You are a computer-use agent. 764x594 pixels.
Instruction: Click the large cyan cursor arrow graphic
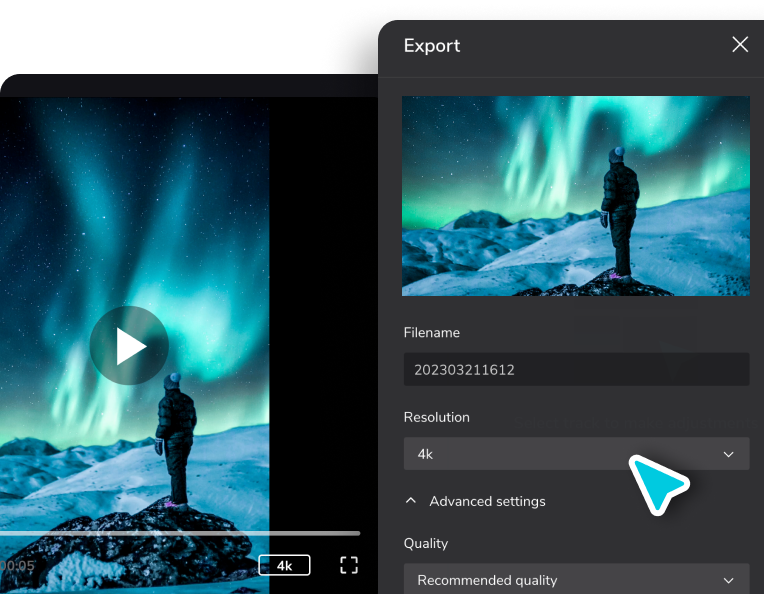[657, 483]
